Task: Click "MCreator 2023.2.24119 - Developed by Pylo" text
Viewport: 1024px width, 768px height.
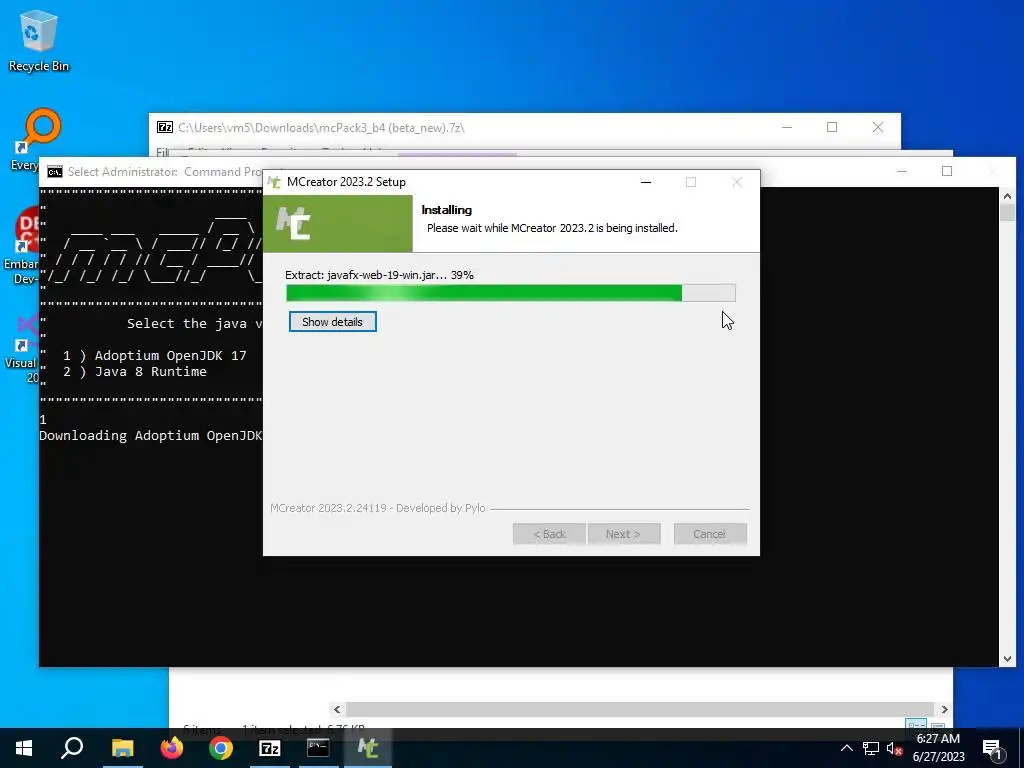Action: (x=377, y=508)
